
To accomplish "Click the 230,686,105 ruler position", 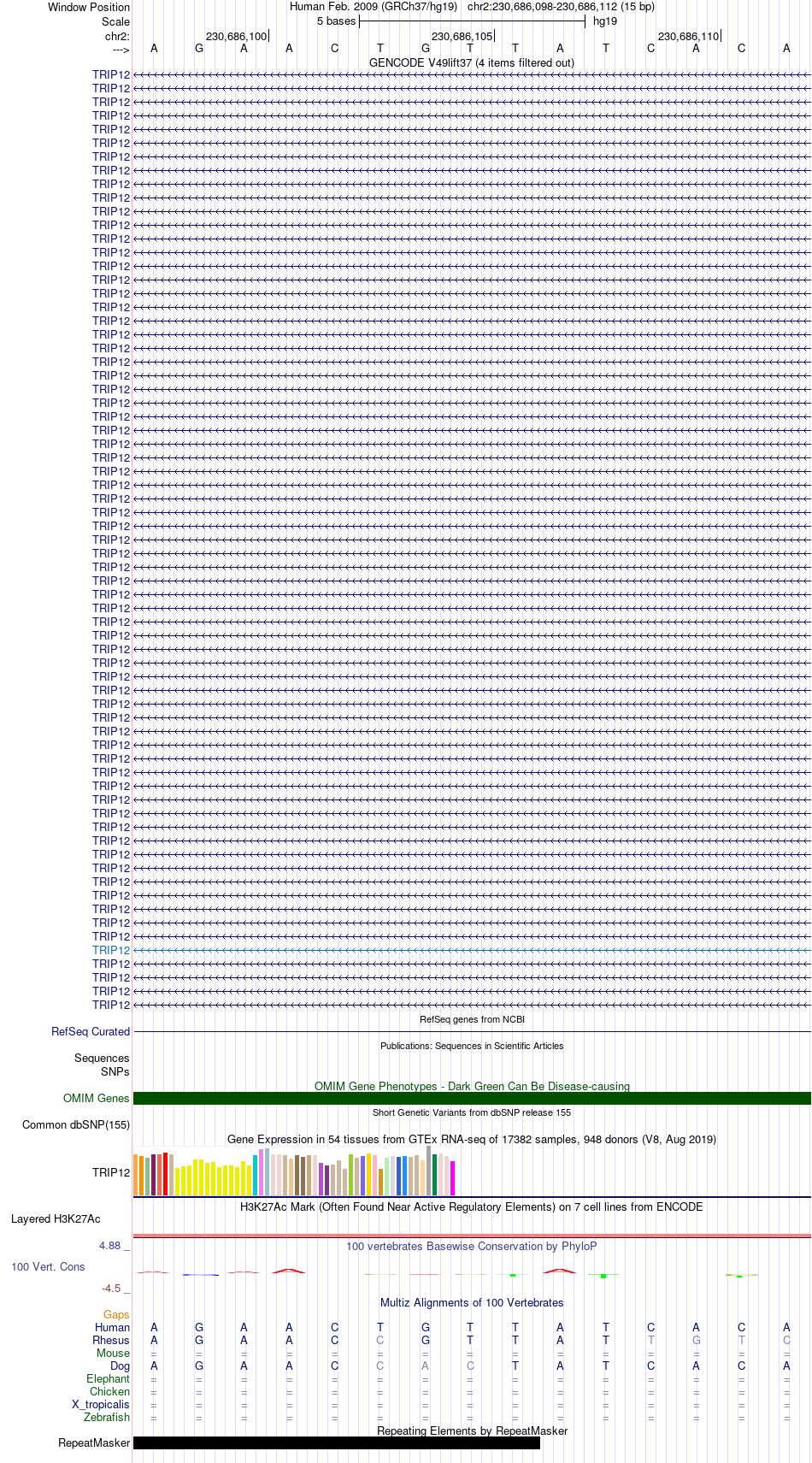I will click(462, 36).
